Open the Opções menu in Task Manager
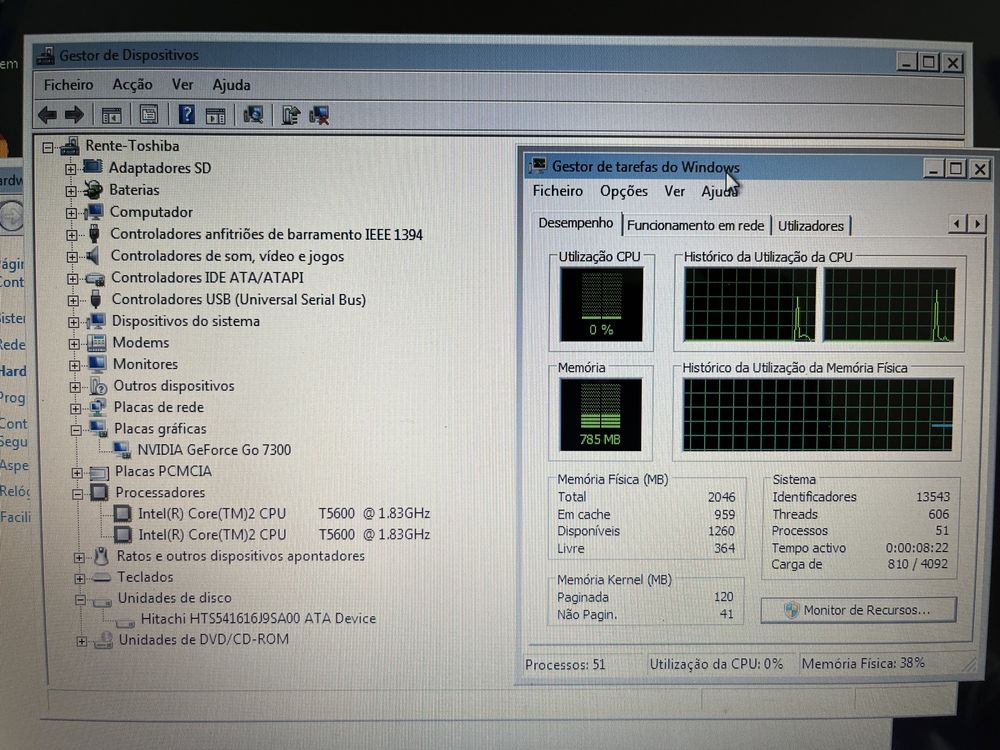This screenshot has height=750, width=1000. (x=624, y=191)
